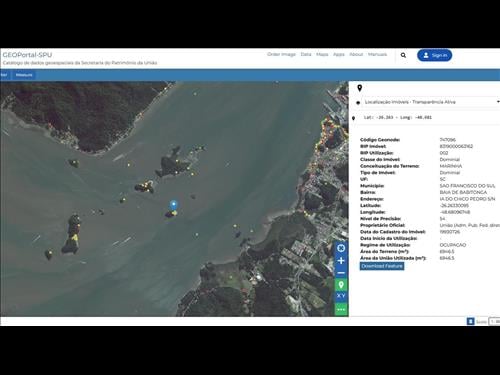Click the GEOPortal-SPU site title
The width and height of the screenshot is (500, 375).
pyautogui.click(x=27, y=55)
